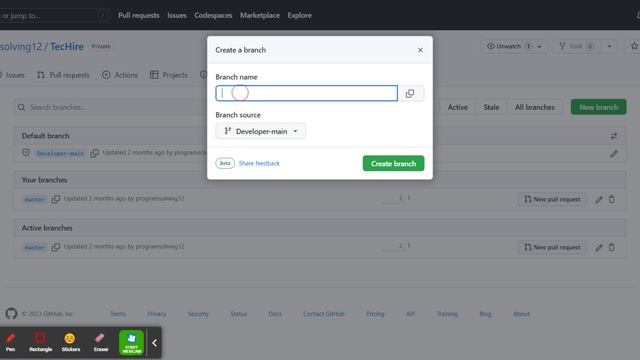The width and height of the screenshot is (640, 360).
Task: Open the Blog footer link
Action: [x=485, y=314]
